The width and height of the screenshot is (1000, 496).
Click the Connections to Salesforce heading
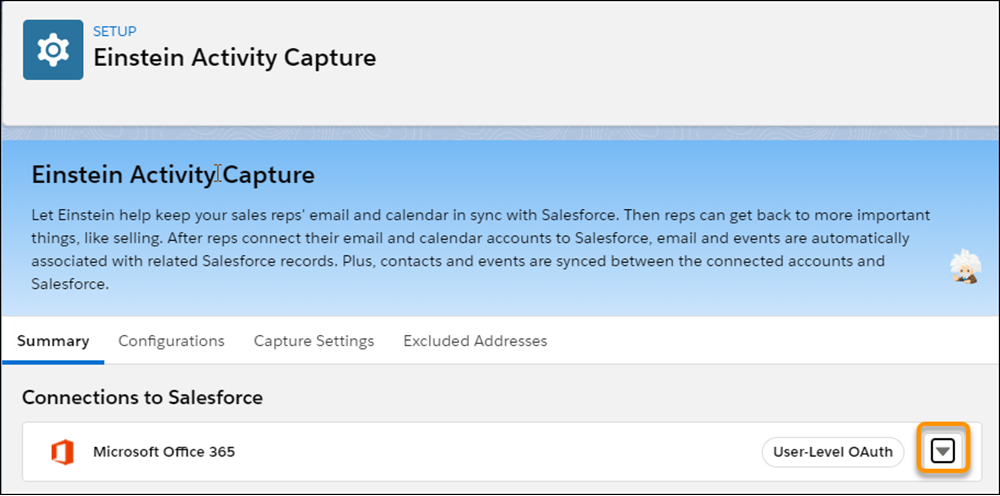(x=142, y=398)
